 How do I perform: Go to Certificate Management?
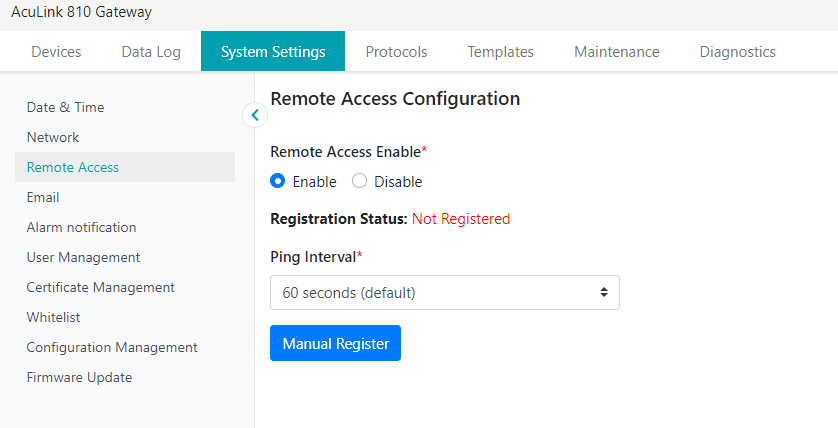(x=100, y=287)
